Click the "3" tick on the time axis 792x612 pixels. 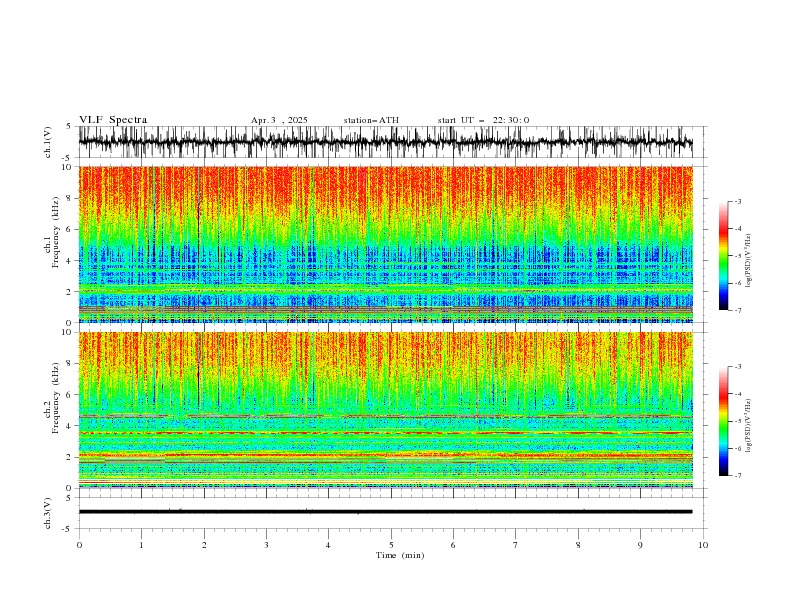point(266,545)
